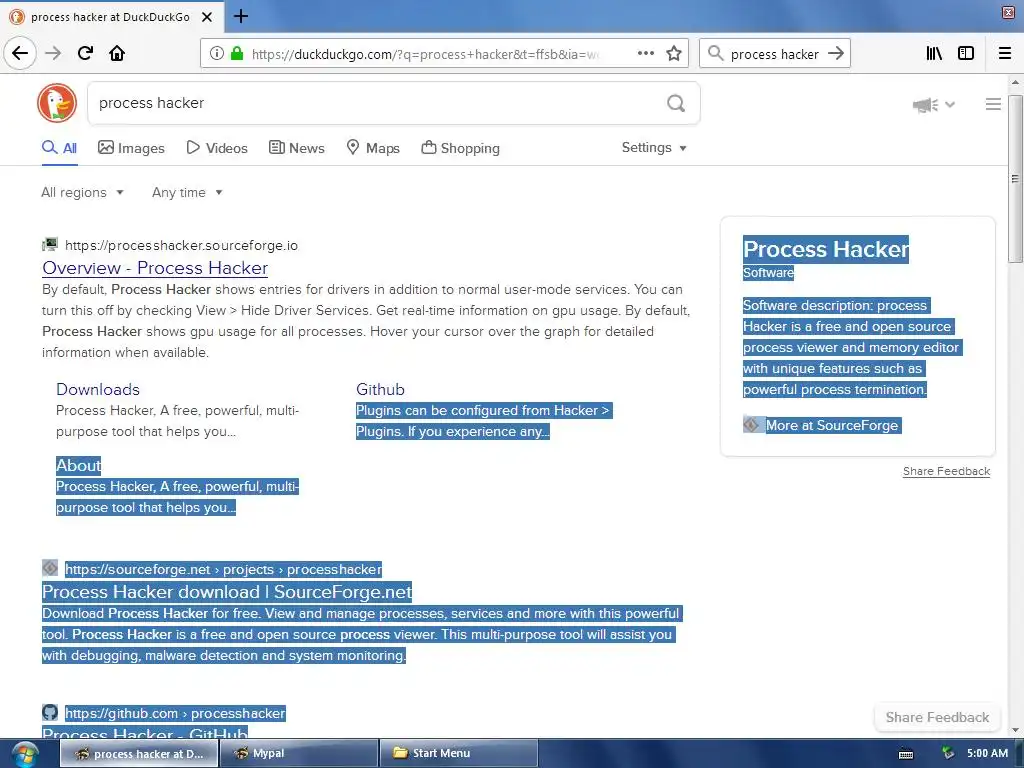
Task: Go back using the browser back arrow
Action: click(x=20, y=54)
